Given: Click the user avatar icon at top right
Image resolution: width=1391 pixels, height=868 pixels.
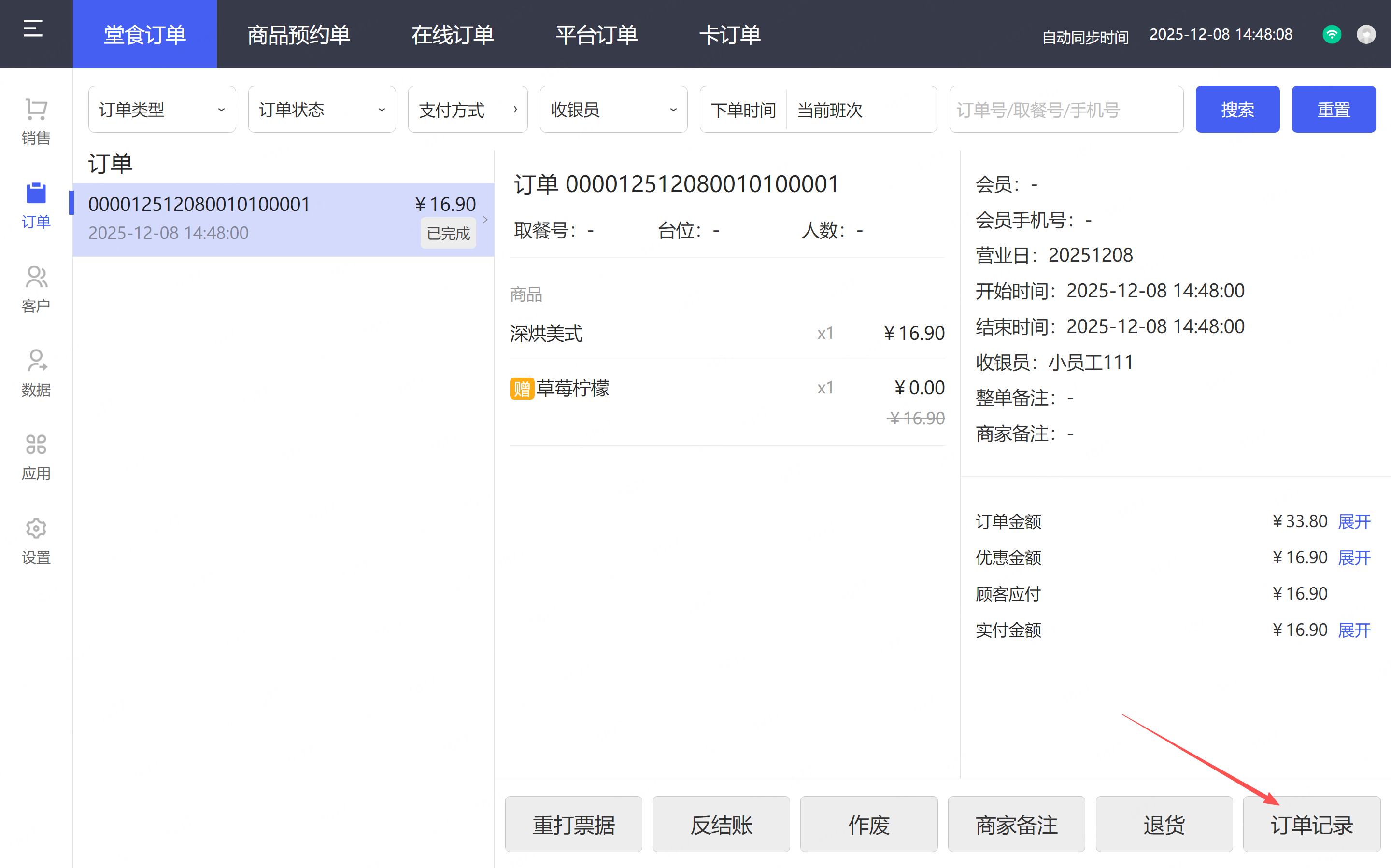Looking at the screenshot, I should [1366, 34].
